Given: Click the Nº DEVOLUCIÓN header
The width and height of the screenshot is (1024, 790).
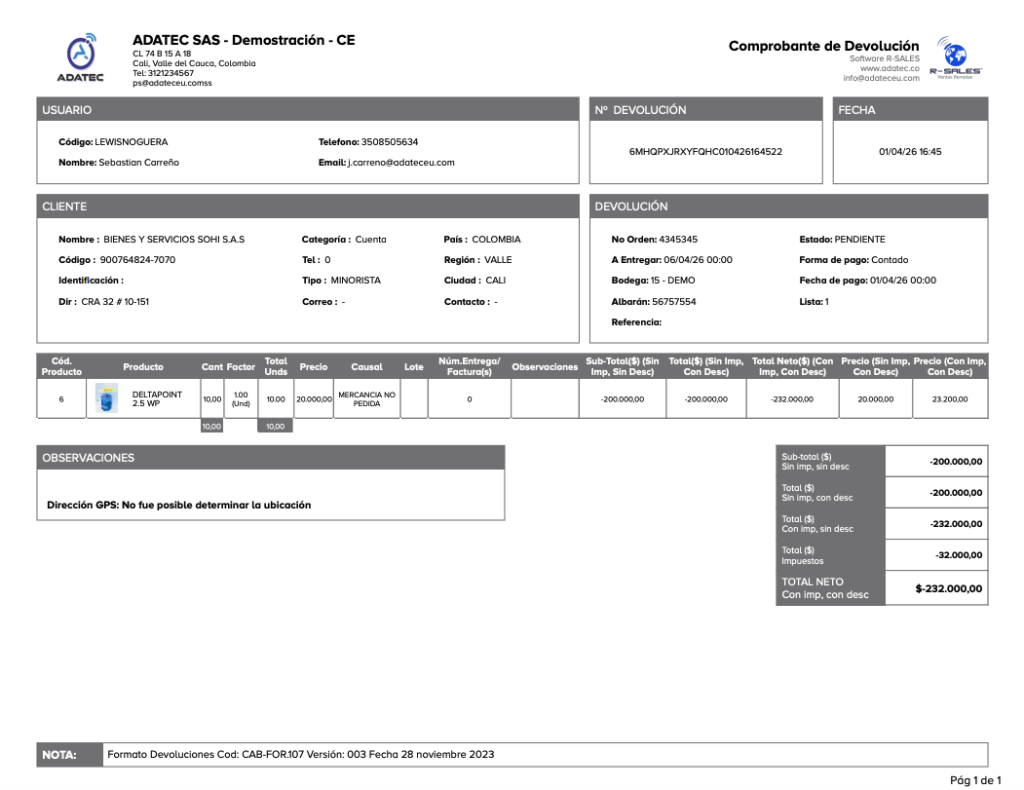Looking at the screenshot, I should pos(706,110).
